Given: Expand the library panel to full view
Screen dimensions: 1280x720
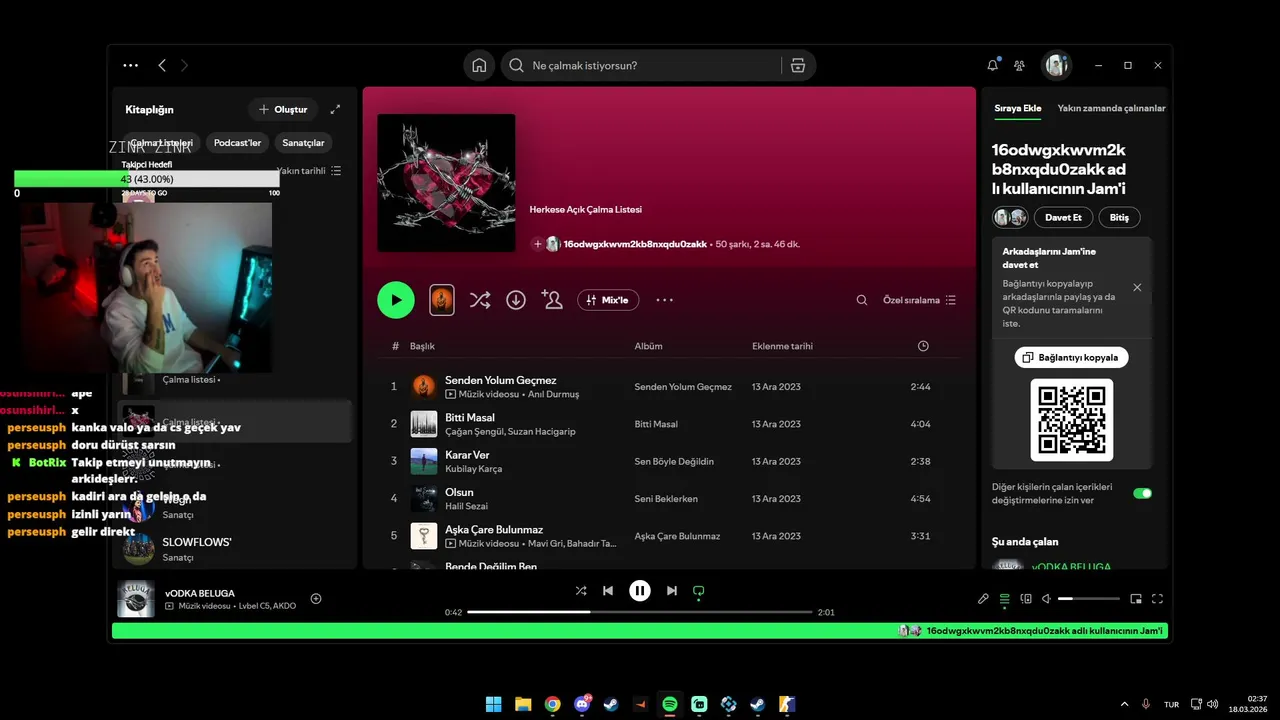Looking at the screenshot, I should click(x=335, y=109).
